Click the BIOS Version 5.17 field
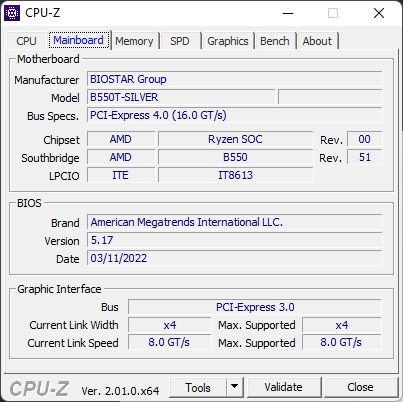The height and width of the screenshot is (402, 403). 235,240
